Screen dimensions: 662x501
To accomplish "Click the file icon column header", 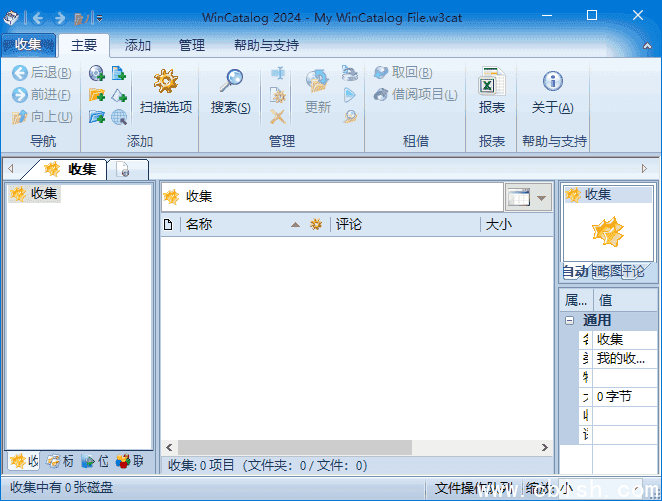I will pos(168,225).
